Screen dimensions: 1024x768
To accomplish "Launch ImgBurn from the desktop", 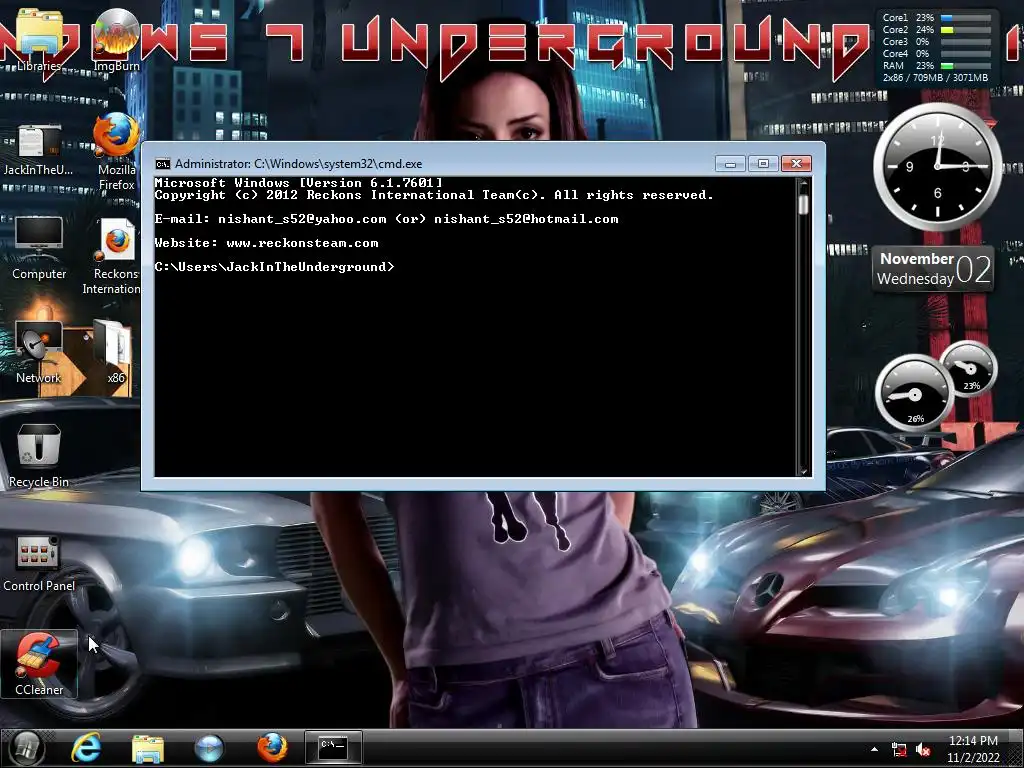I will pyautogui.click(x=116, y=39).
